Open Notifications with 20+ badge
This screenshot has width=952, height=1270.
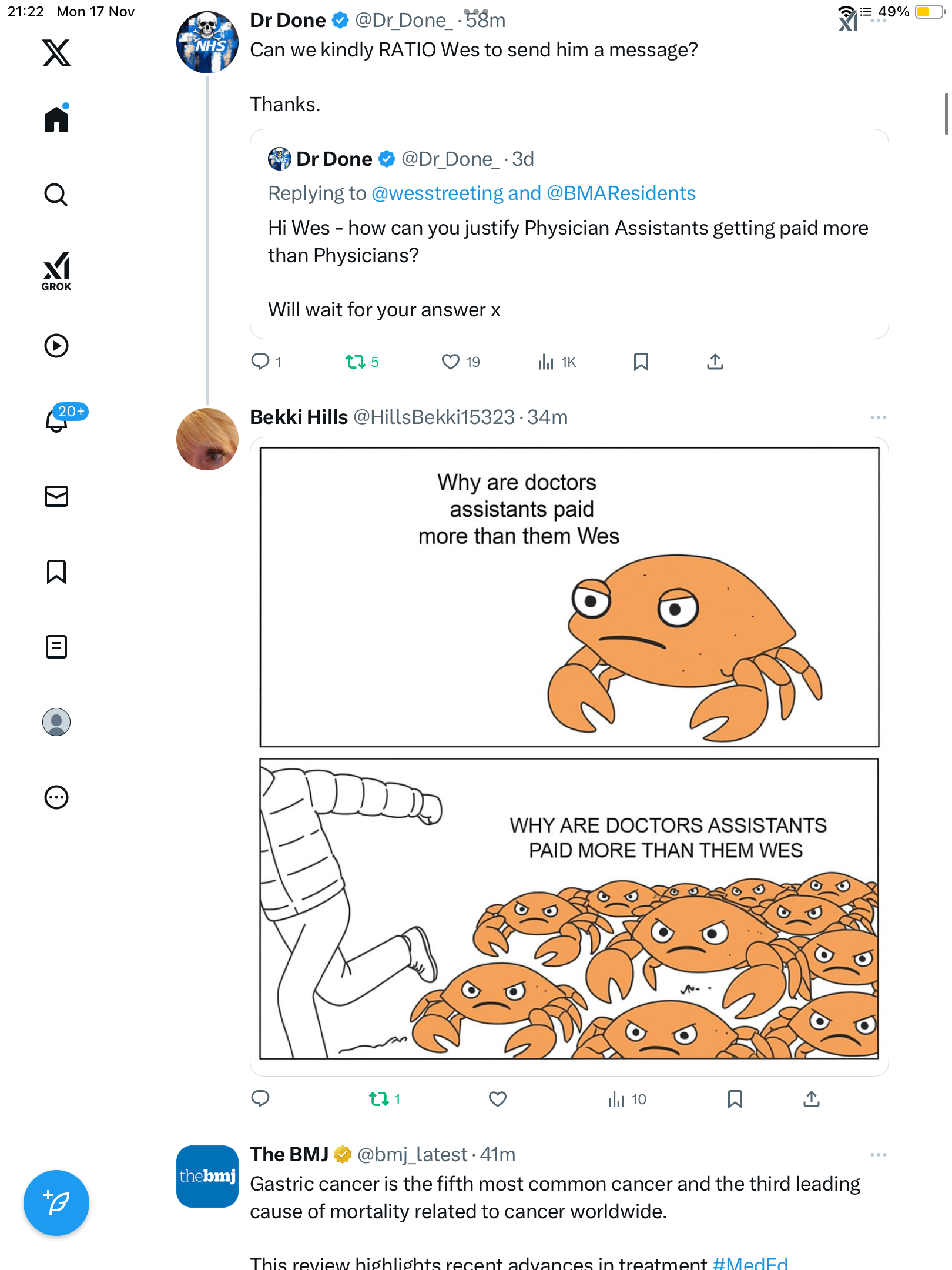point(58,420)
